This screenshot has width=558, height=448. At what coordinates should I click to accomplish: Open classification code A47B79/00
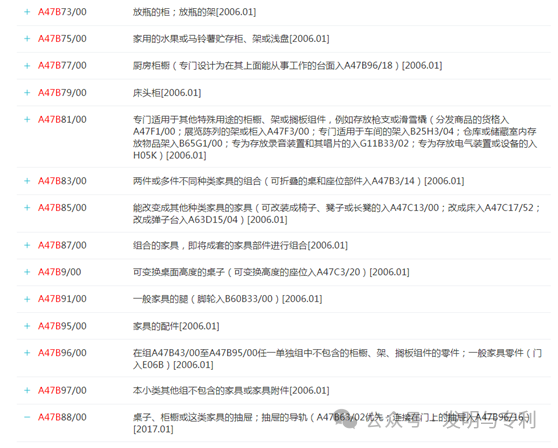click(x=62, y=93)
